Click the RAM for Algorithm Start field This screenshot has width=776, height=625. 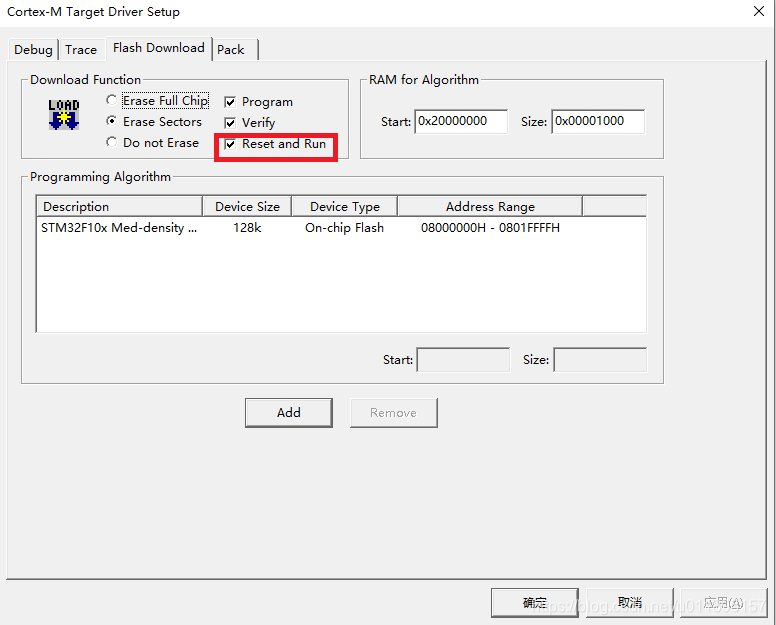point(461,122)
